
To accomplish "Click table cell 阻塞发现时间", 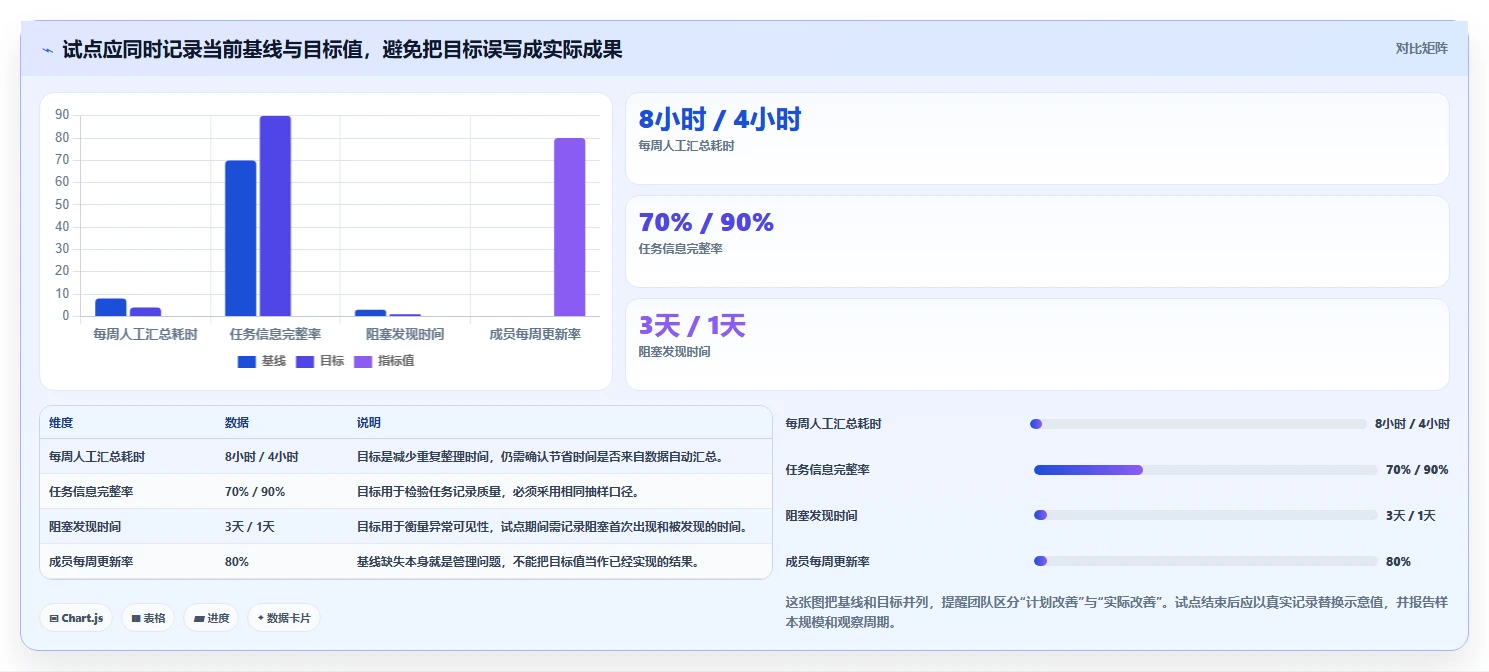I will click(x=85, y=527).
